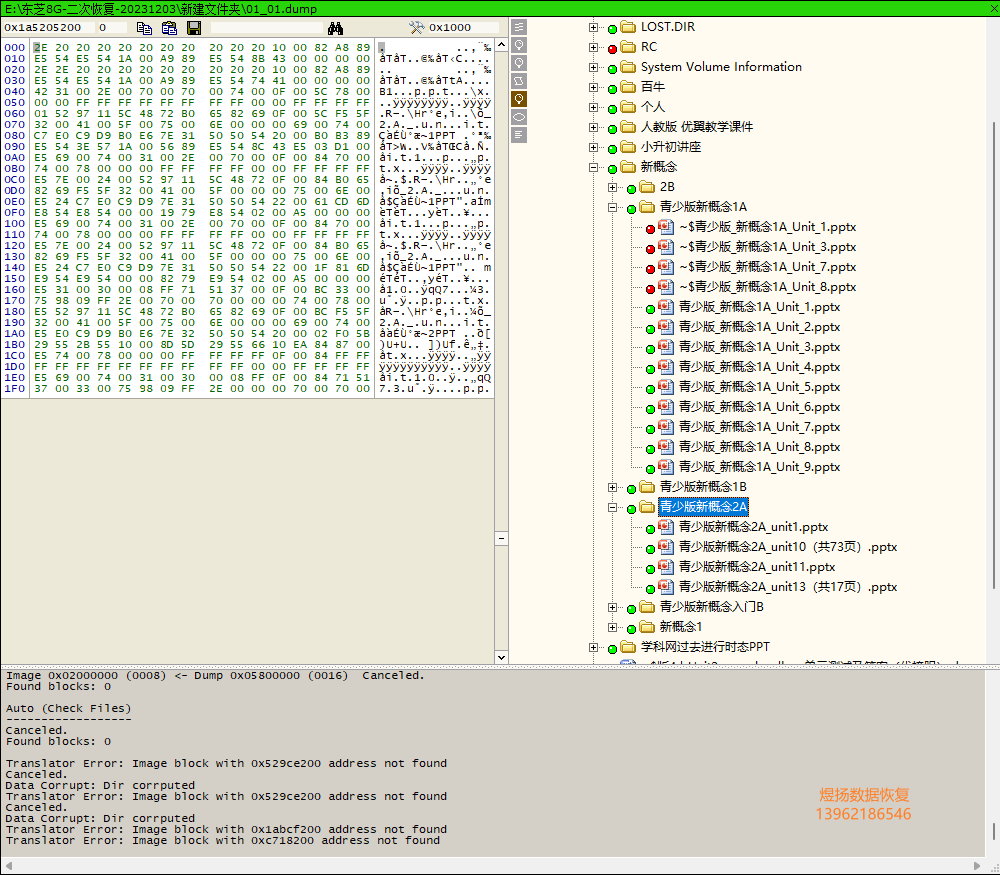The height and width of the screenshot is (875, 1000).
Task: Click file icon of ~$青少版_新概念1A_Unit_1.pptx
Action: point(666,227)
